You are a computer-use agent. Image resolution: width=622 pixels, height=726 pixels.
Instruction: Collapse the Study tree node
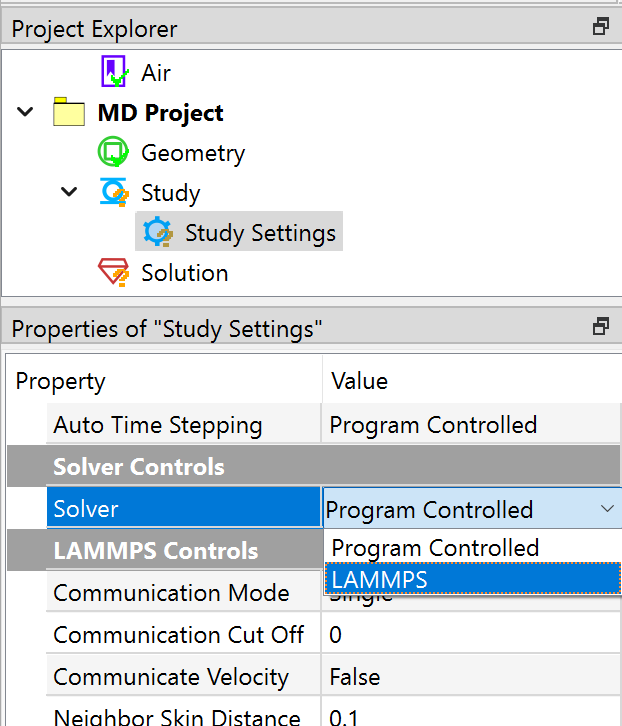tap(69, 193)
